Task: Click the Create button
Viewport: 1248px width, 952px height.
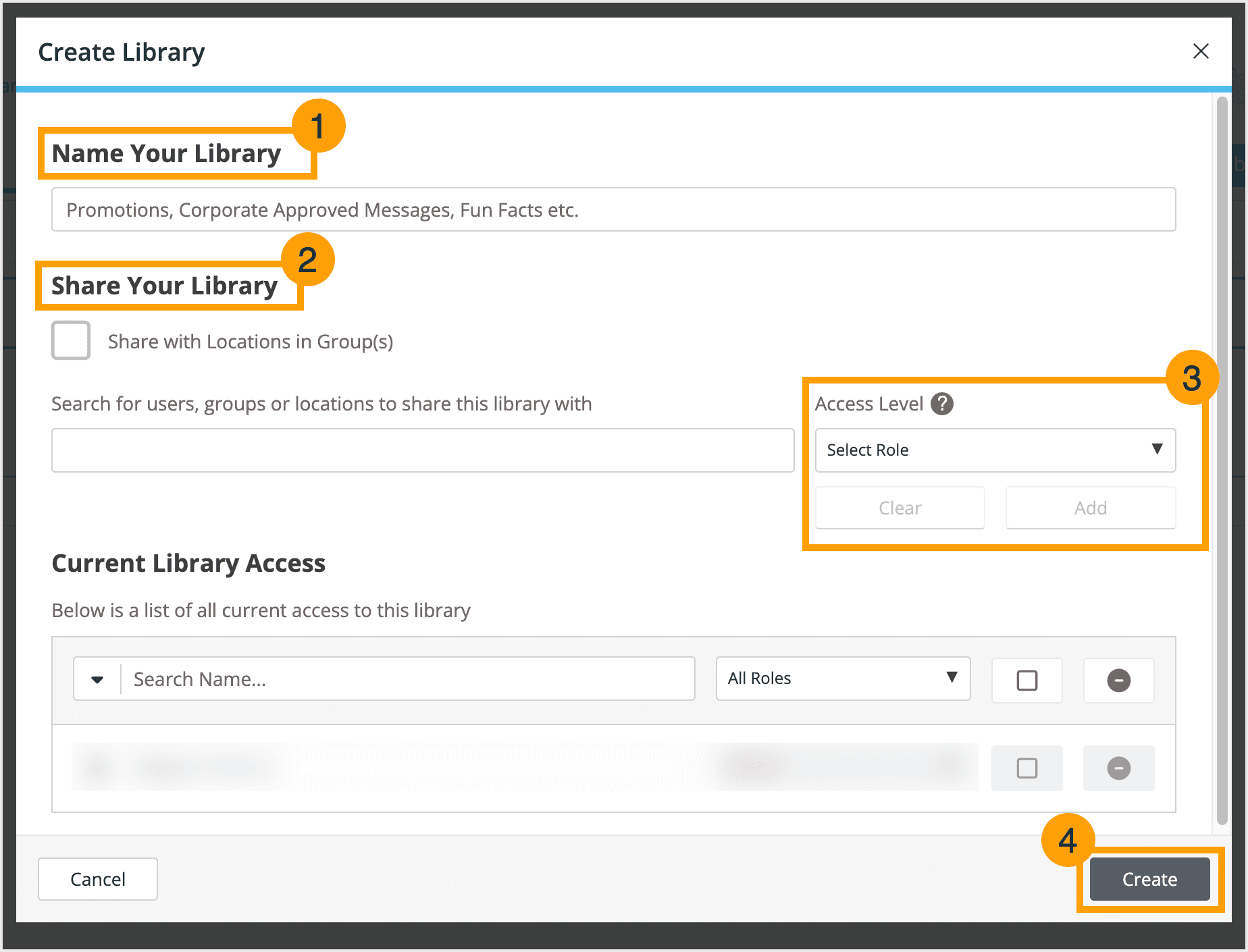Action: [x=1149, y=879]
